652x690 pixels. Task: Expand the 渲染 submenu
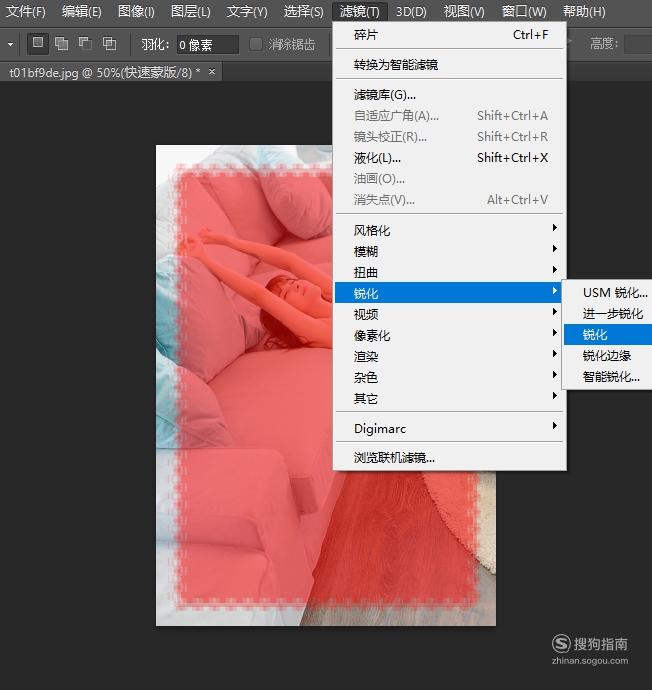click(x=450, y=356)
